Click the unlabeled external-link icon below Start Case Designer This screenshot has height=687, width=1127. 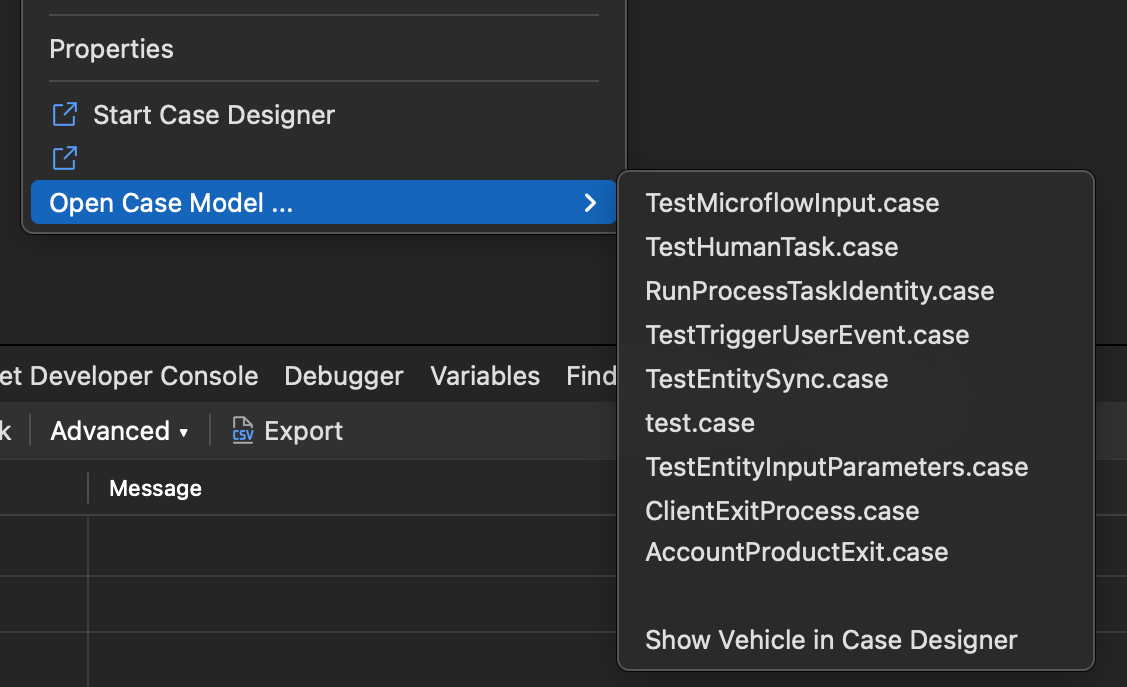coord(64,158)
